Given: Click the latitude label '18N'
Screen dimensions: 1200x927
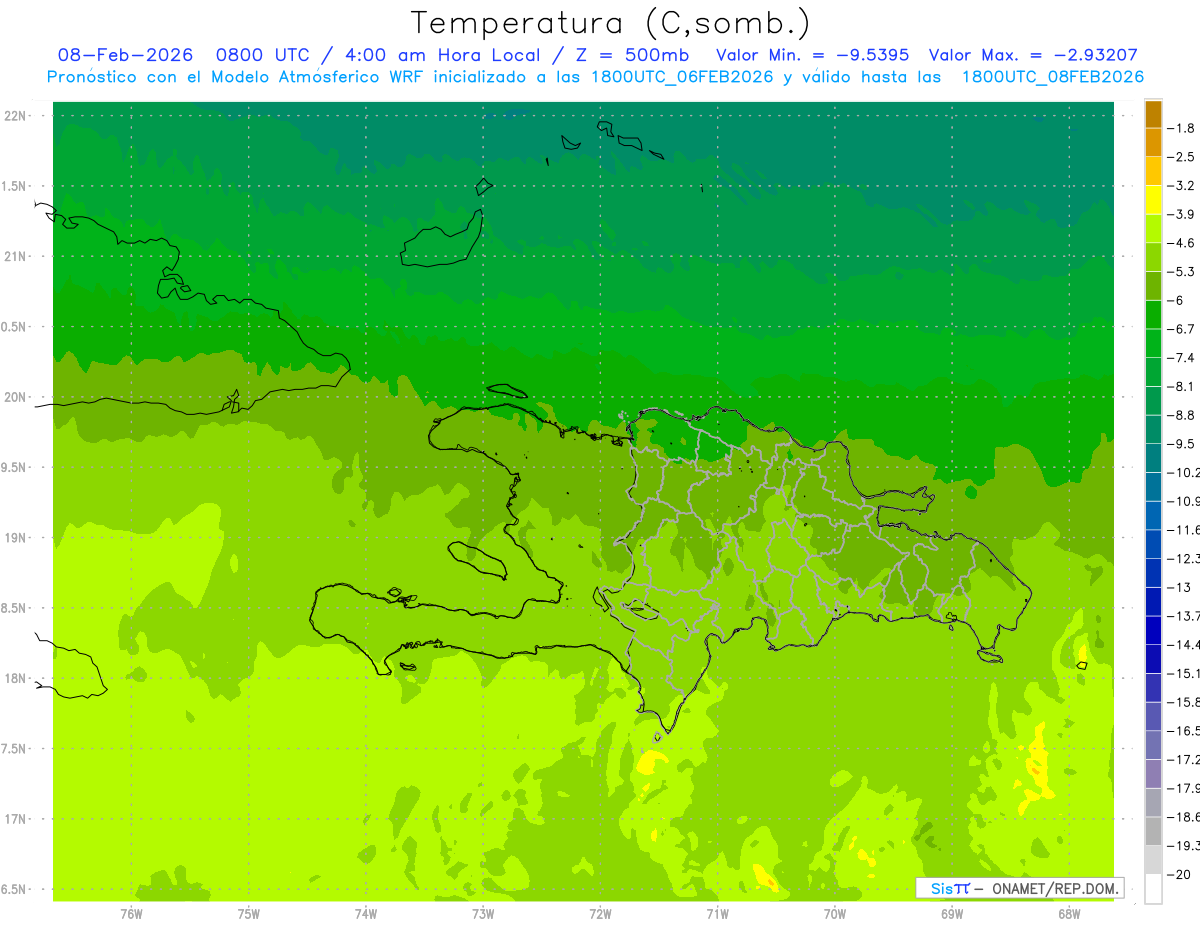Looking at the screenshot, I should pos(17,679).
